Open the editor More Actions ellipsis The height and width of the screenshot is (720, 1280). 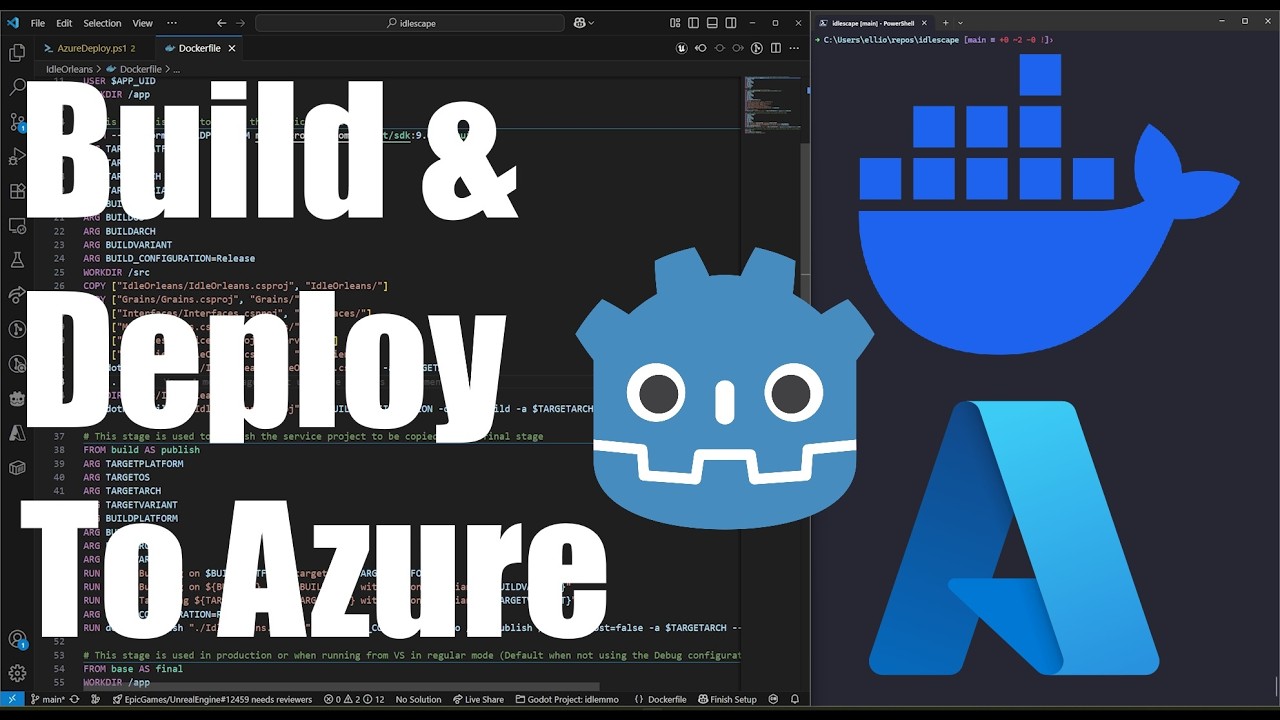click(794, 48)
